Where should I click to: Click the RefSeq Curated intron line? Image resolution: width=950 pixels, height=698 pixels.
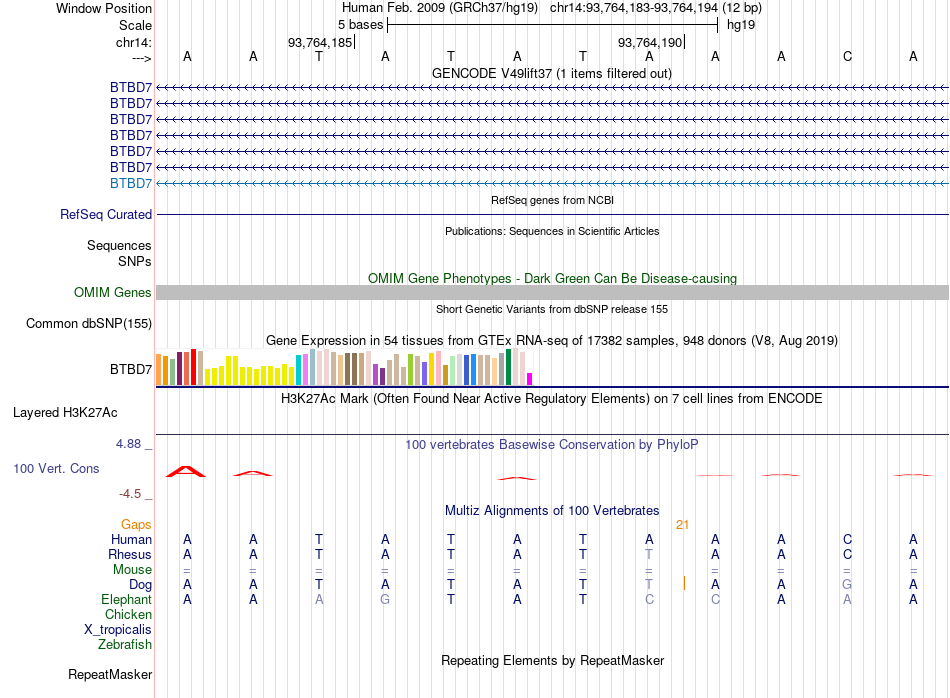click(552, 214)
